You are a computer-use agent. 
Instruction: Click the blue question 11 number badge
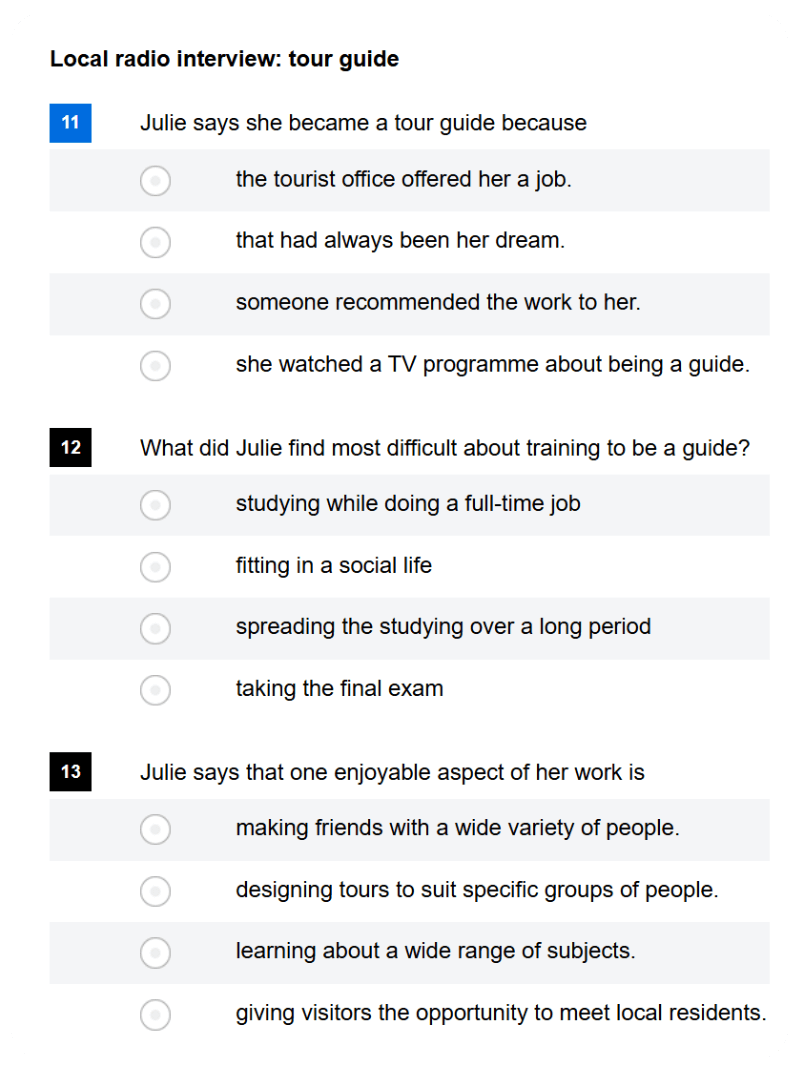pyautogui.click(x=69, y=123)
